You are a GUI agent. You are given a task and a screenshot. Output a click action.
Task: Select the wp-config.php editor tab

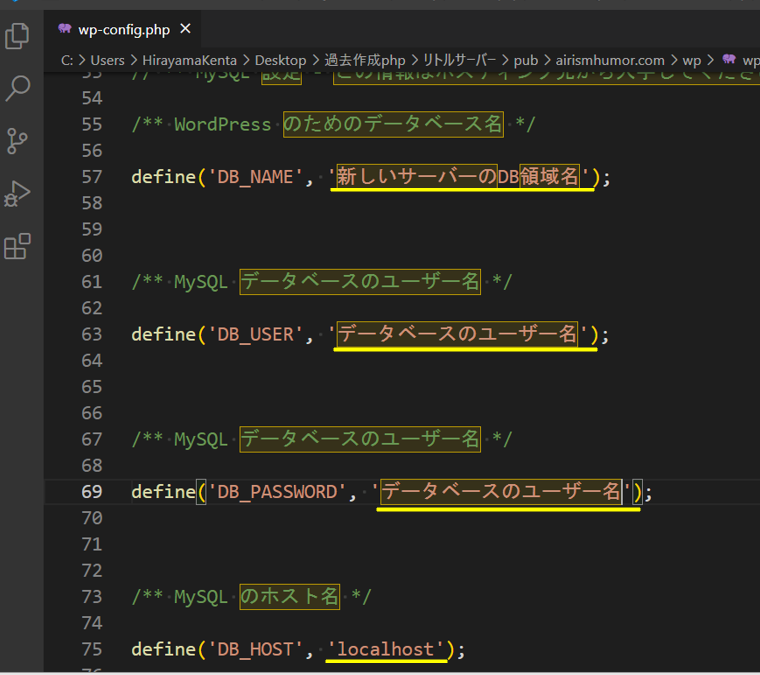click(122, 29)
